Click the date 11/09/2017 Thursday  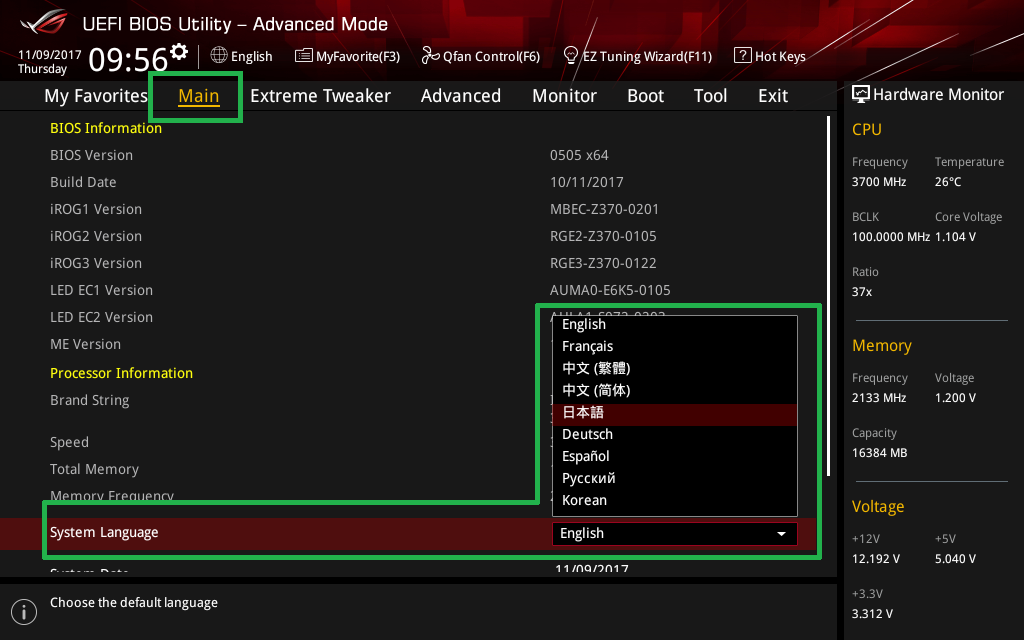[49, 61]
